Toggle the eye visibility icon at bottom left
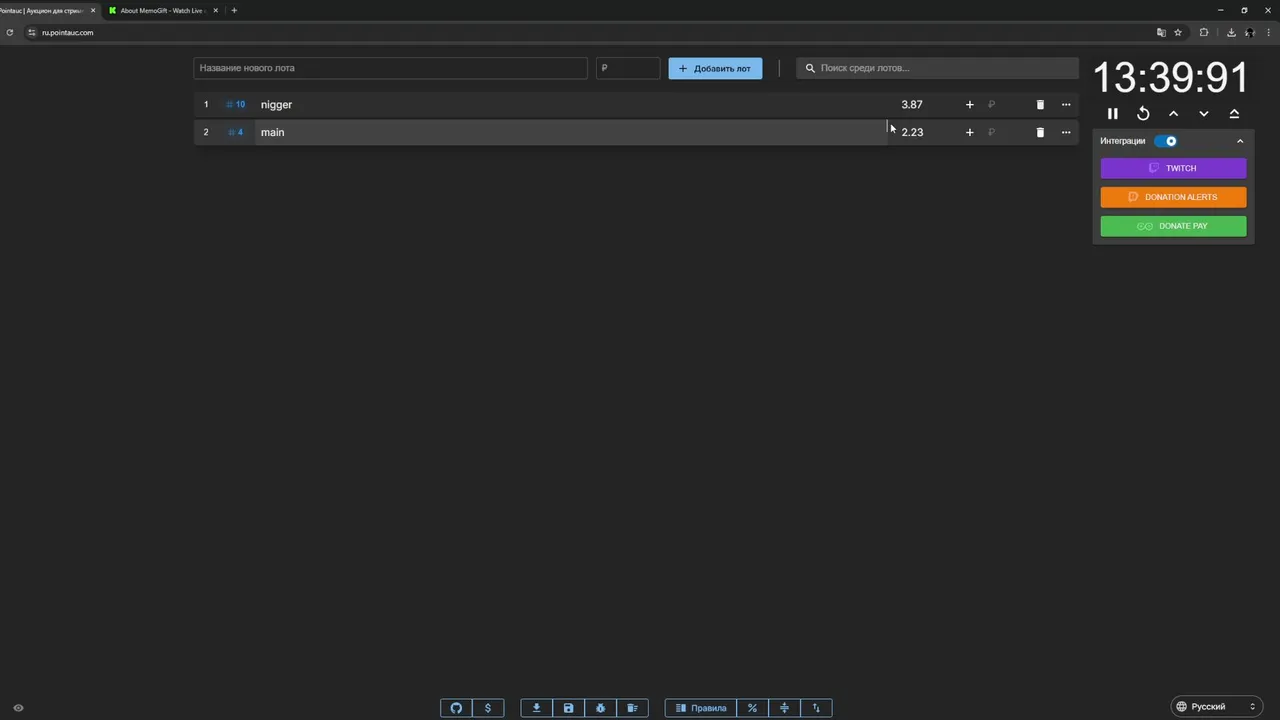 coord(18,708)
